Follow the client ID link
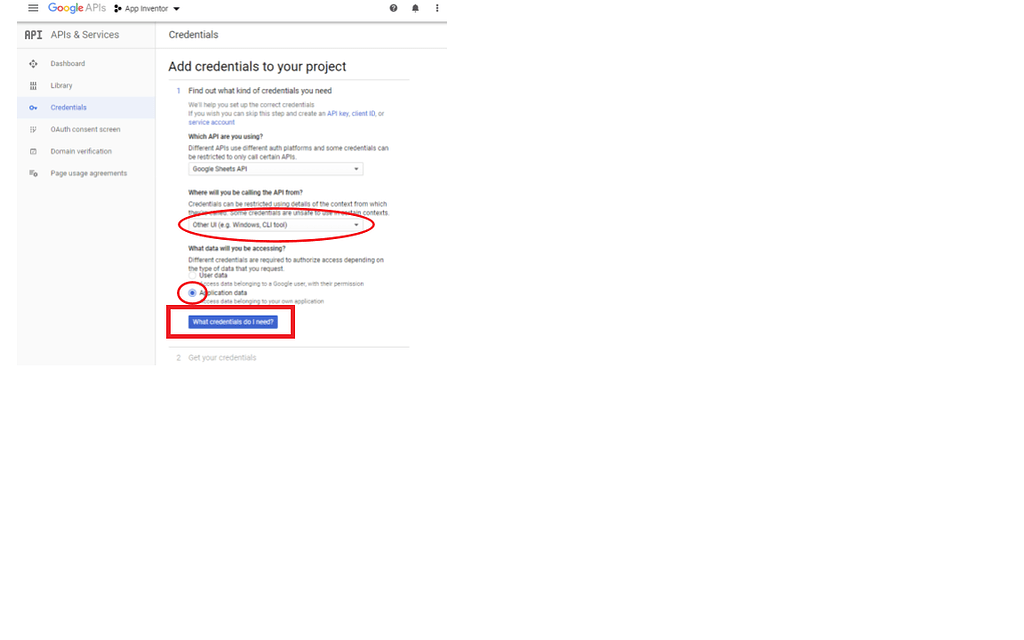The image size is (1024, 640). pos(364,114)
